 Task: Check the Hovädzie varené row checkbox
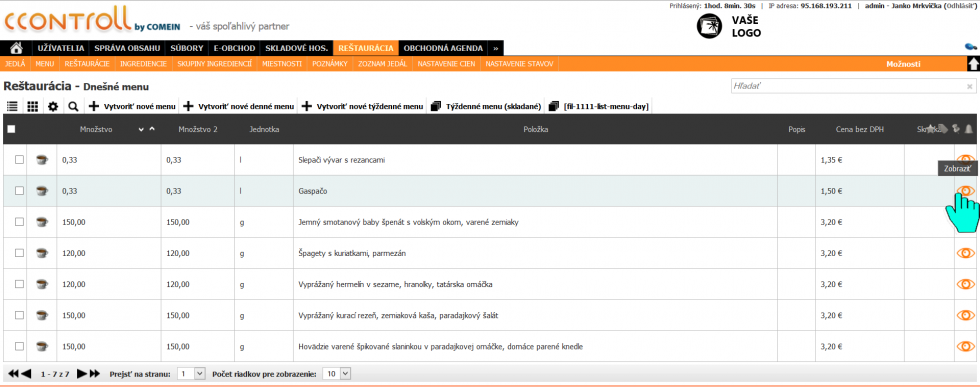click(19, 346)
